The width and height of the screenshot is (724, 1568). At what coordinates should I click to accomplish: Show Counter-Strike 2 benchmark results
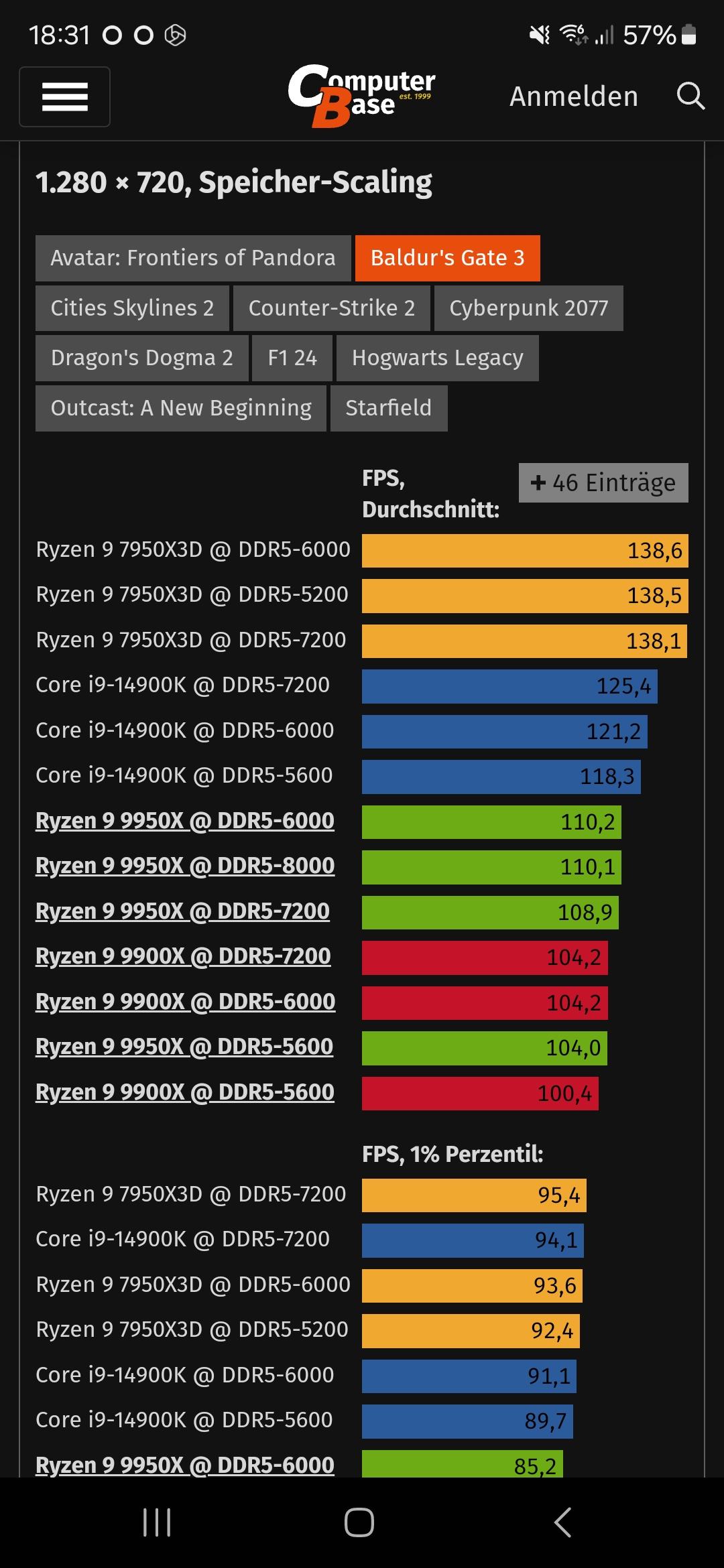coord(331,308)
